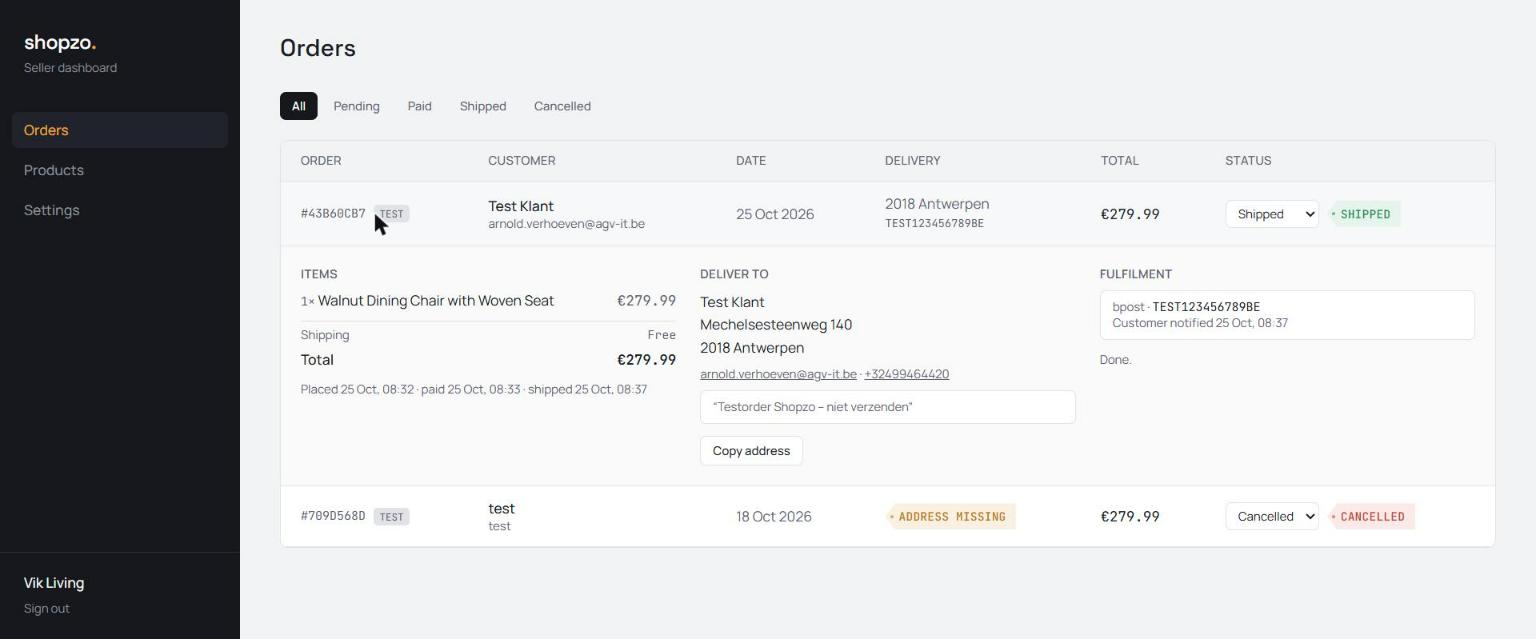
Task: Click phone number +32499464420
Action: coord(906,374)
